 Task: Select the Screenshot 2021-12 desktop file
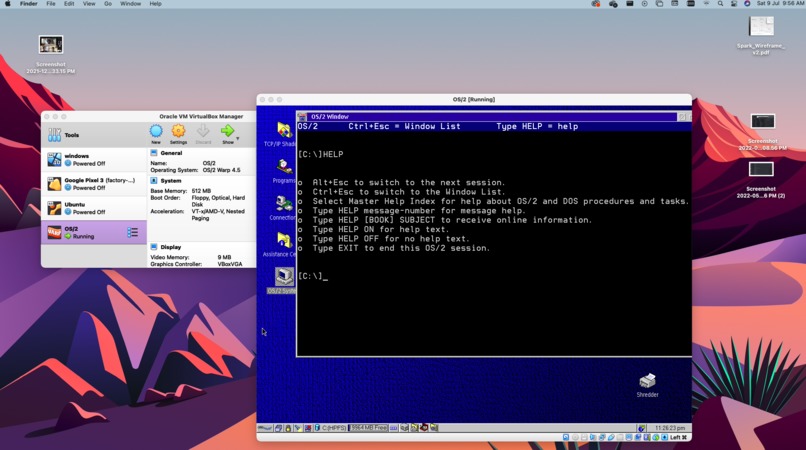(51, 55)
